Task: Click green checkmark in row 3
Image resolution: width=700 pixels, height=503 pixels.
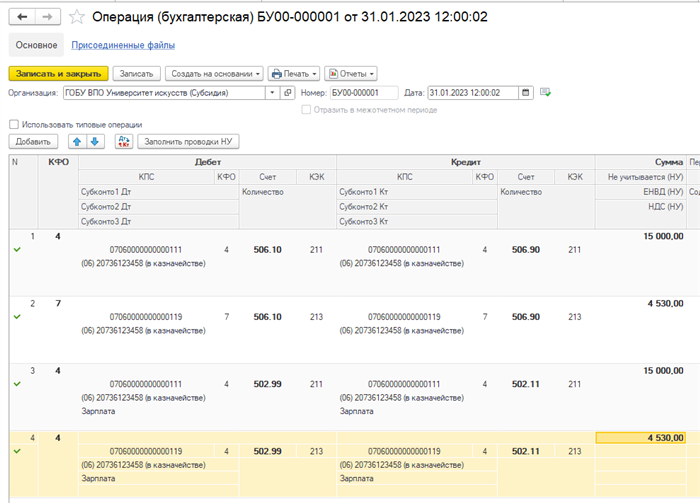Action: (x=17, y=384)
